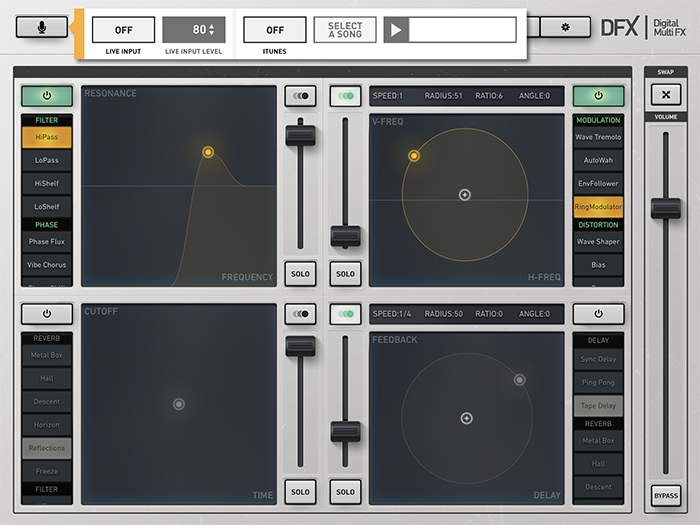Screen dimensions: 700x525
Task: Choose Bias distortion
Action: pyautogui.click(x=598, y=265)
